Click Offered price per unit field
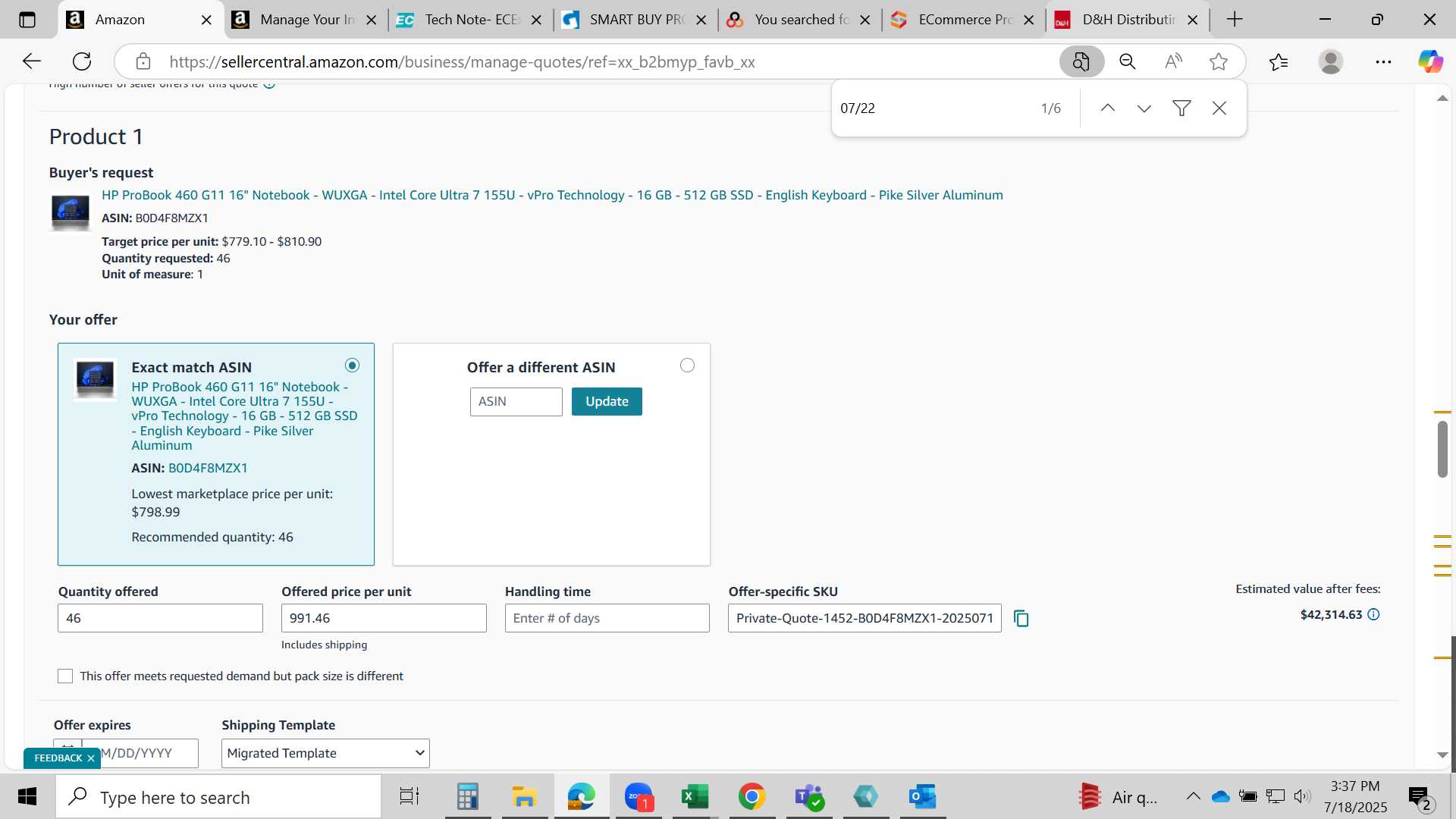 [x=384, y=618]
